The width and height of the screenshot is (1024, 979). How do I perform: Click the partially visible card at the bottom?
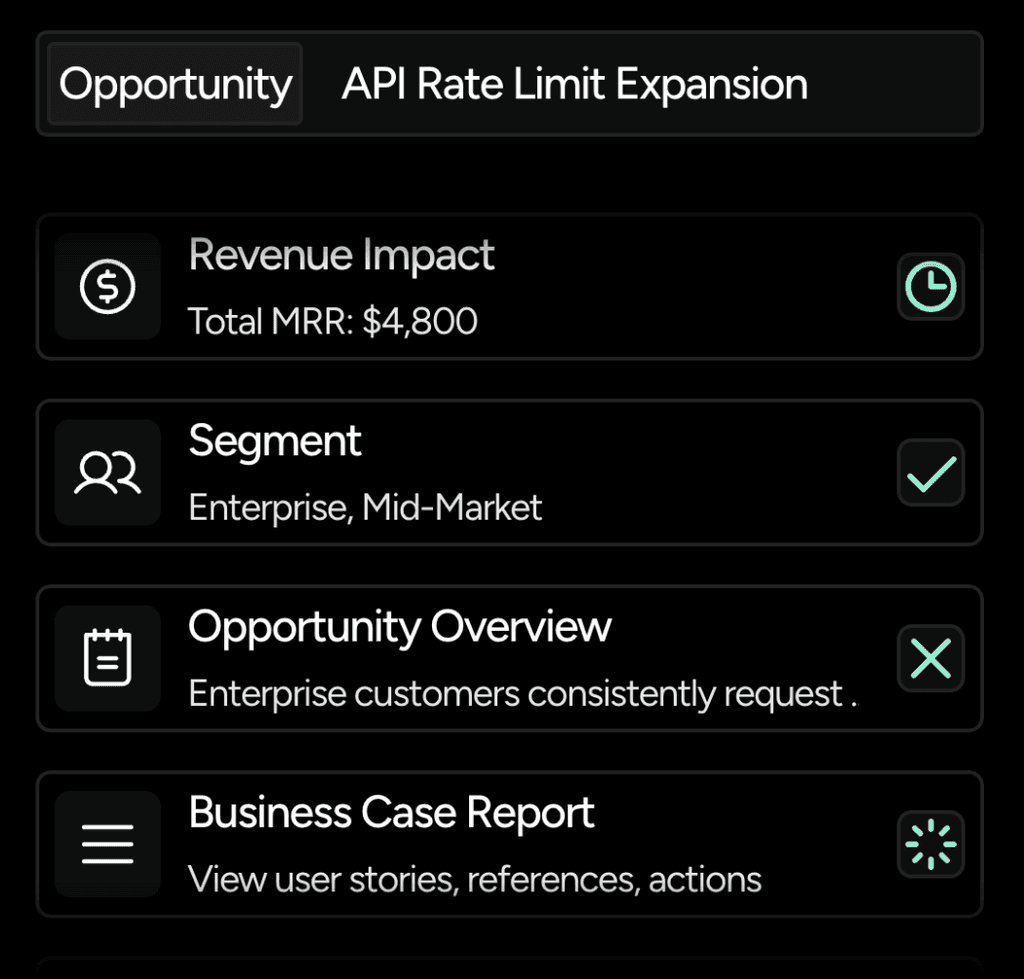point(510,968)
